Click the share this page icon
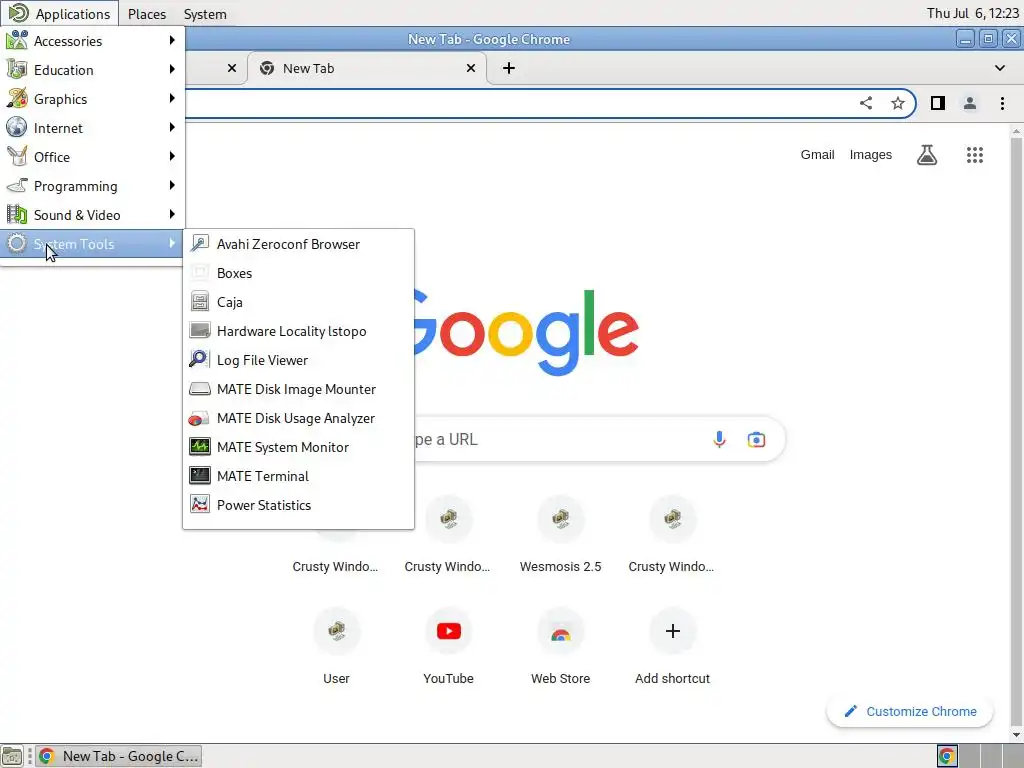 tap(866, 103)
